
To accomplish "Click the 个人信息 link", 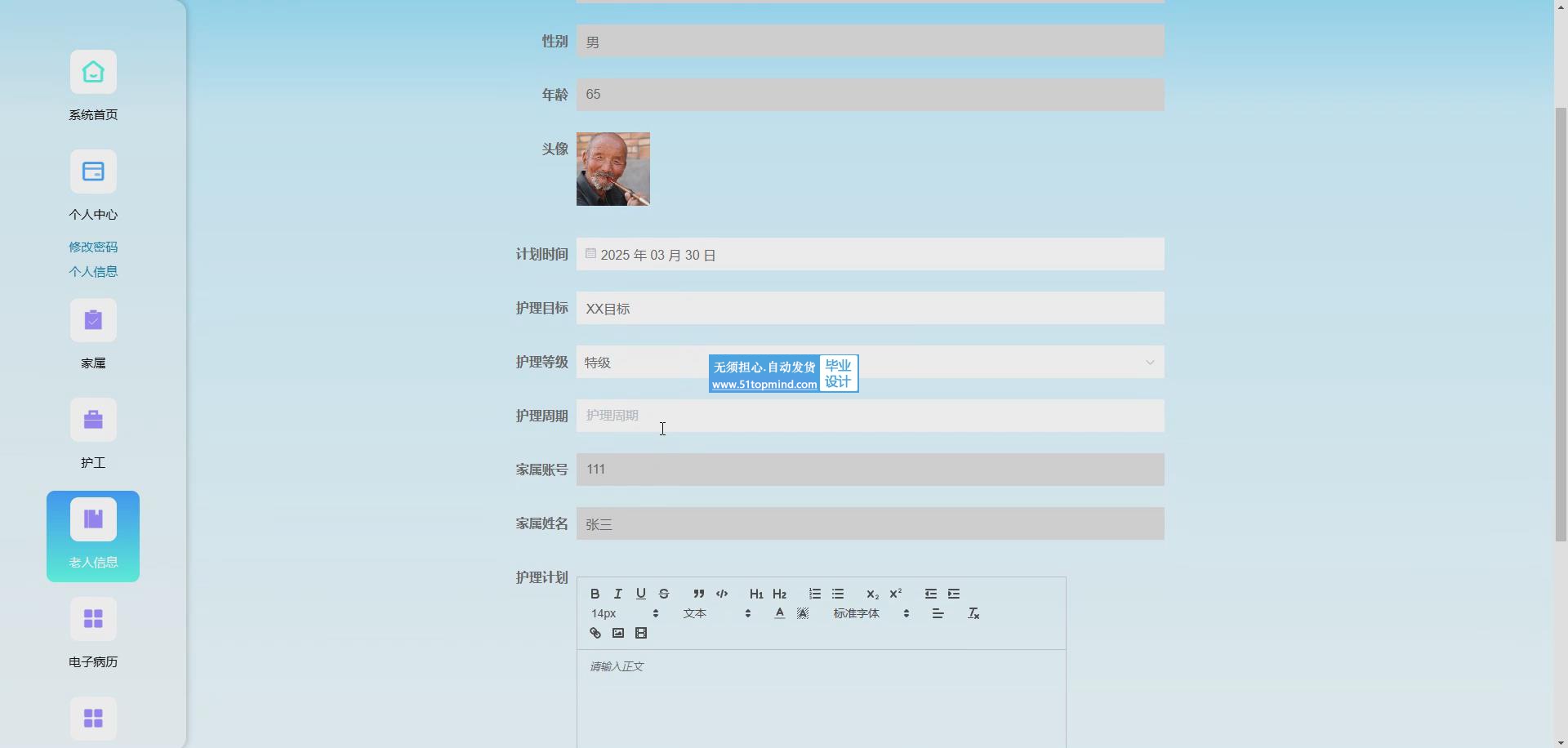I will pyautogui.click(x=93, y=271).
